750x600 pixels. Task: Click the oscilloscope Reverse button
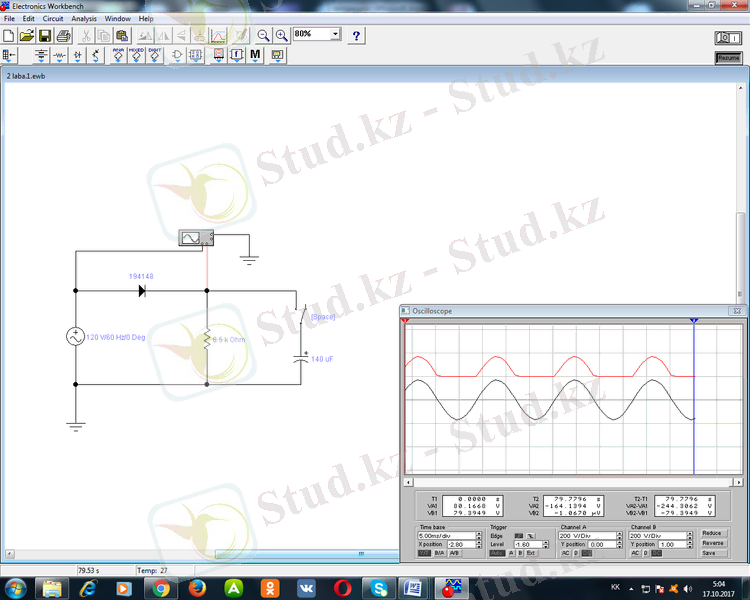pyautogui.click(x=711, y=543)
